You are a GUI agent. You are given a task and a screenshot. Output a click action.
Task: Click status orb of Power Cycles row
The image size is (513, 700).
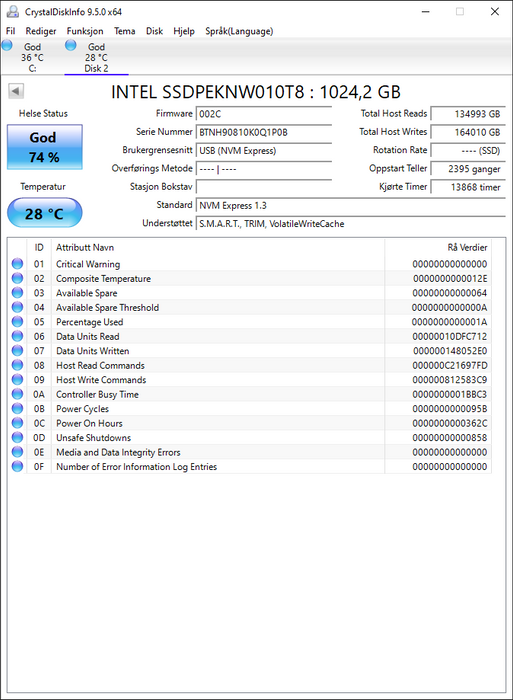[17, 408]
